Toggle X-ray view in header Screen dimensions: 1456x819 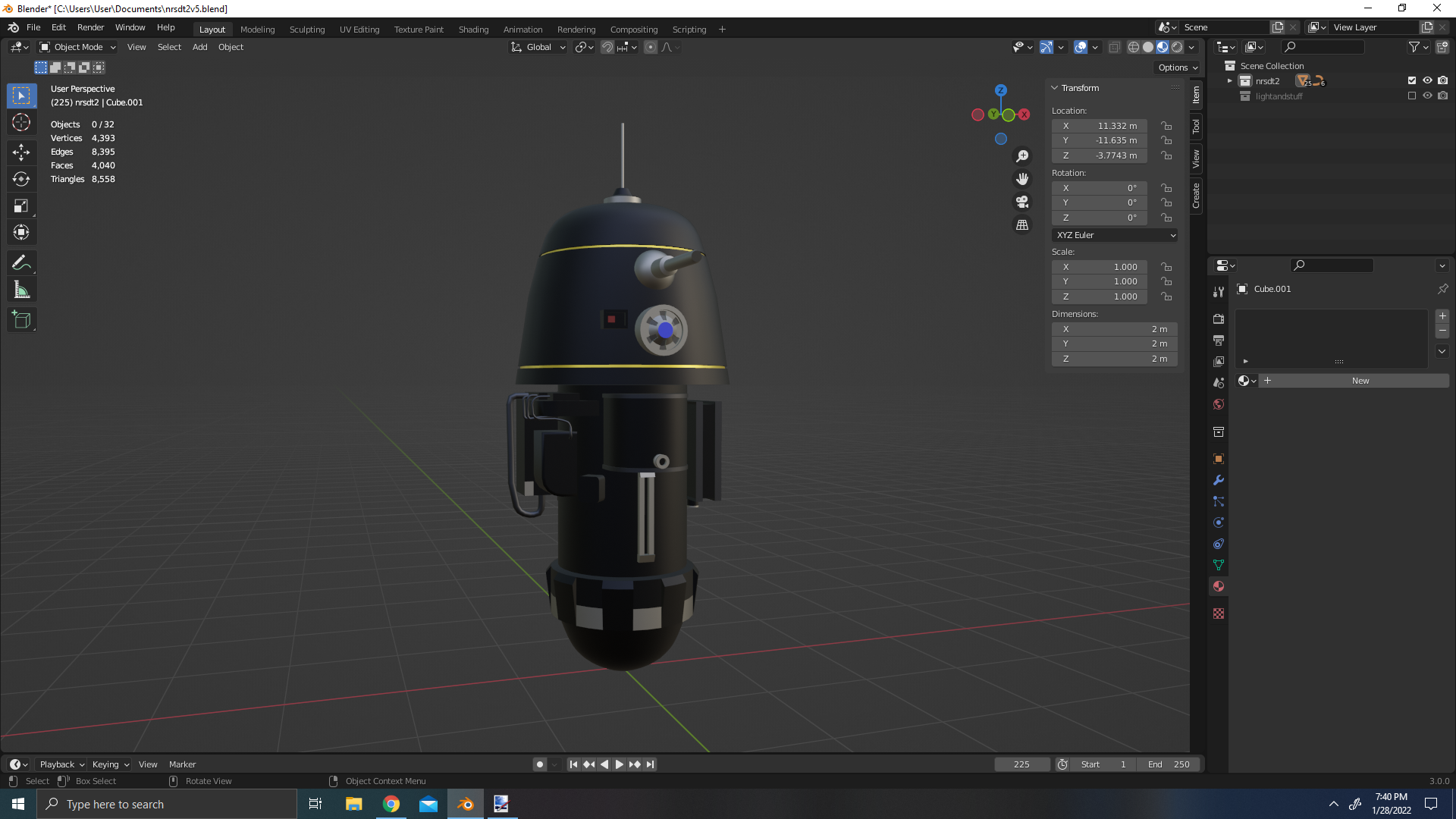coord(1114,47)
